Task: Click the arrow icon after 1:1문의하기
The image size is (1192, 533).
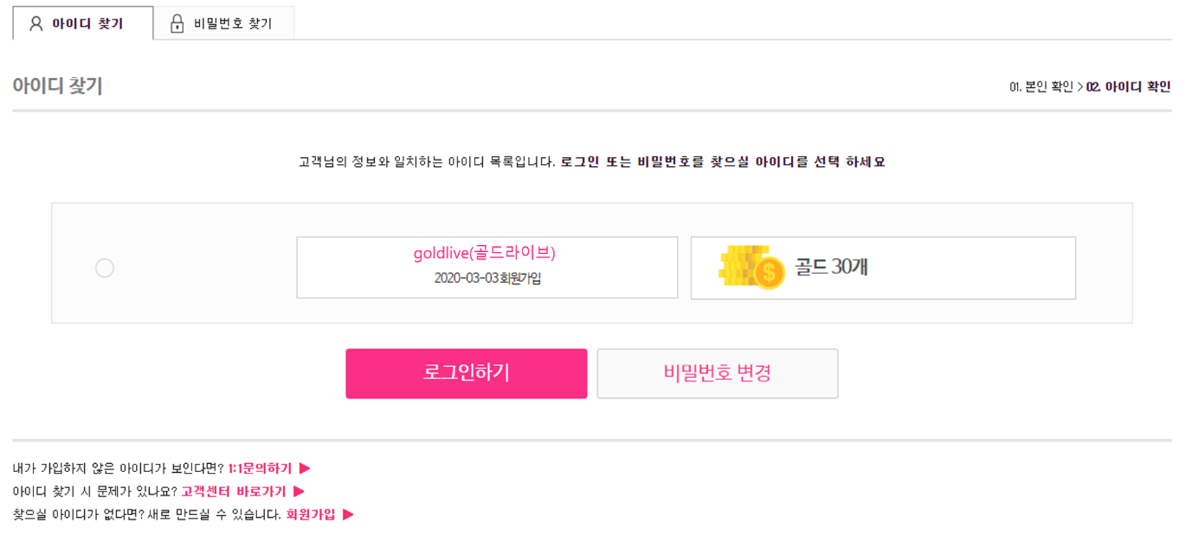Action: click(x=306, y=468)
